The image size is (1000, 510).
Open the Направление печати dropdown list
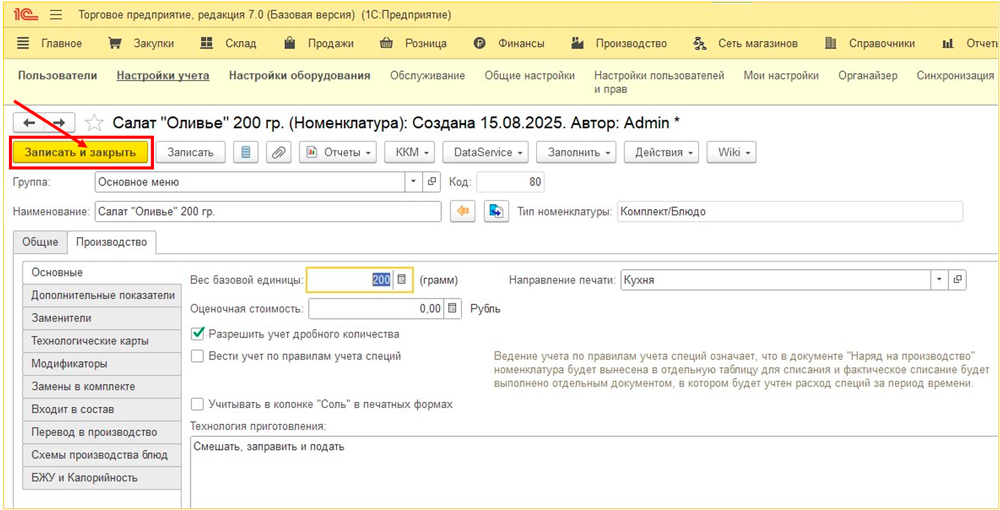pyautogui.click(x=938, y=281)
